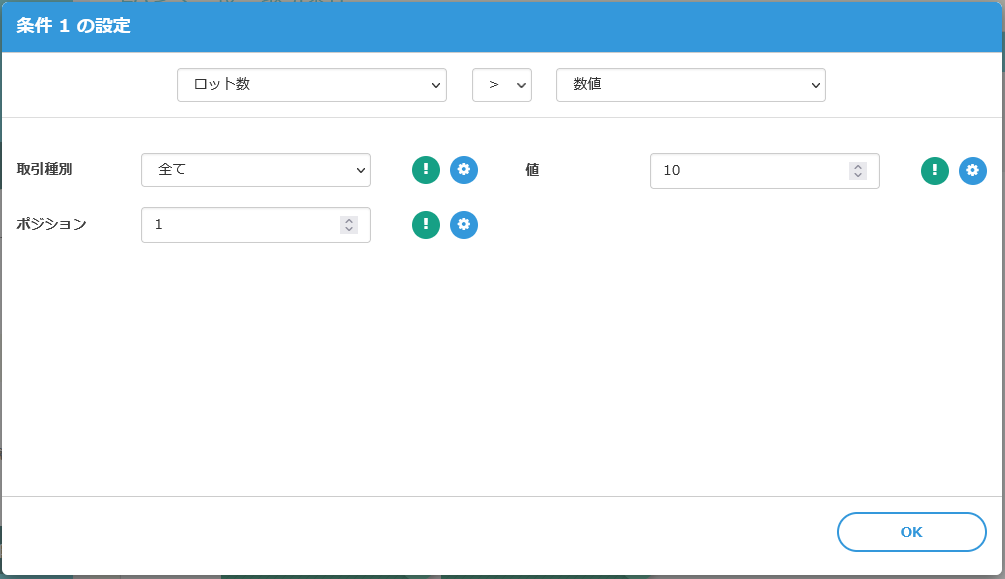Expand the 数値 type dropdown
The image size is (1005, 579).
pyautogui.click(x=690, y=85)
